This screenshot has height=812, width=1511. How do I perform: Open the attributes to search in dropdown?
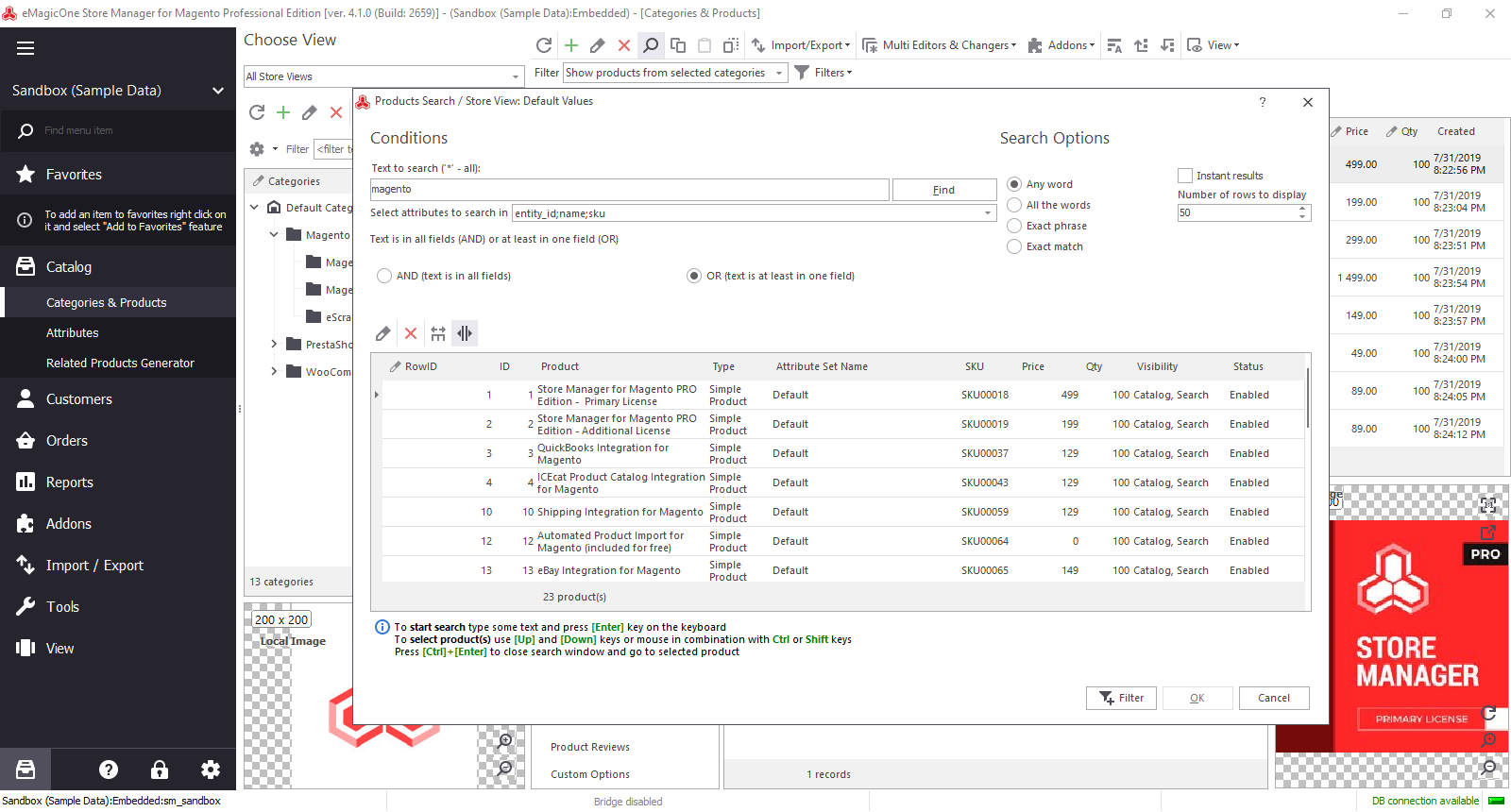(988, 213)
